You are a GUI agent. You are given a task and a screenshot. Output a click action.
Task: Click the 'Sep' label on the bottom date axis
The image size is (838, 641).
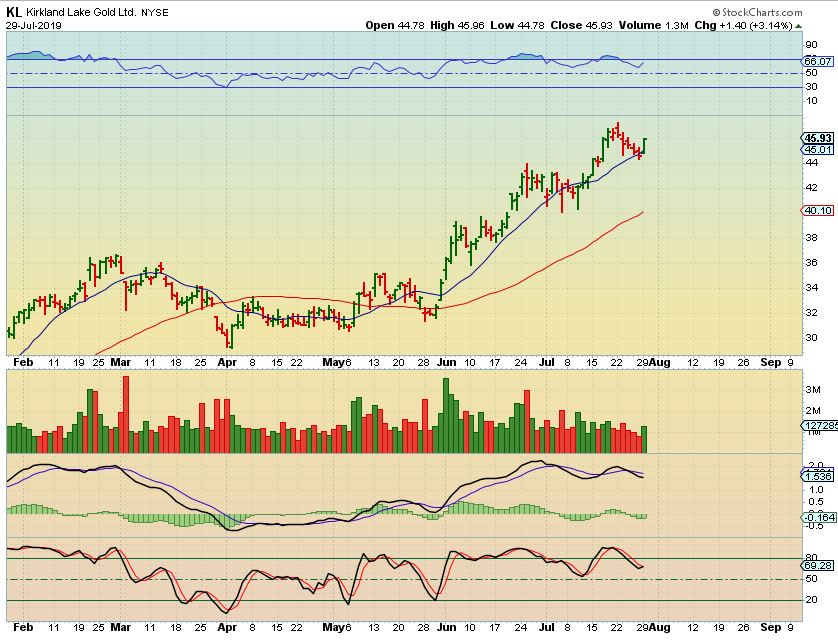[770, 627]
